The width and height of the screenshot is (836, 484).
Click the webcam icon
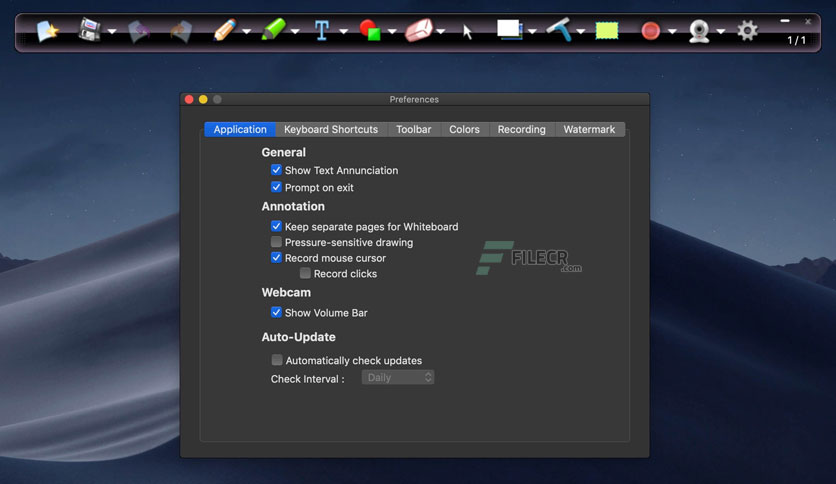[699, 31]
